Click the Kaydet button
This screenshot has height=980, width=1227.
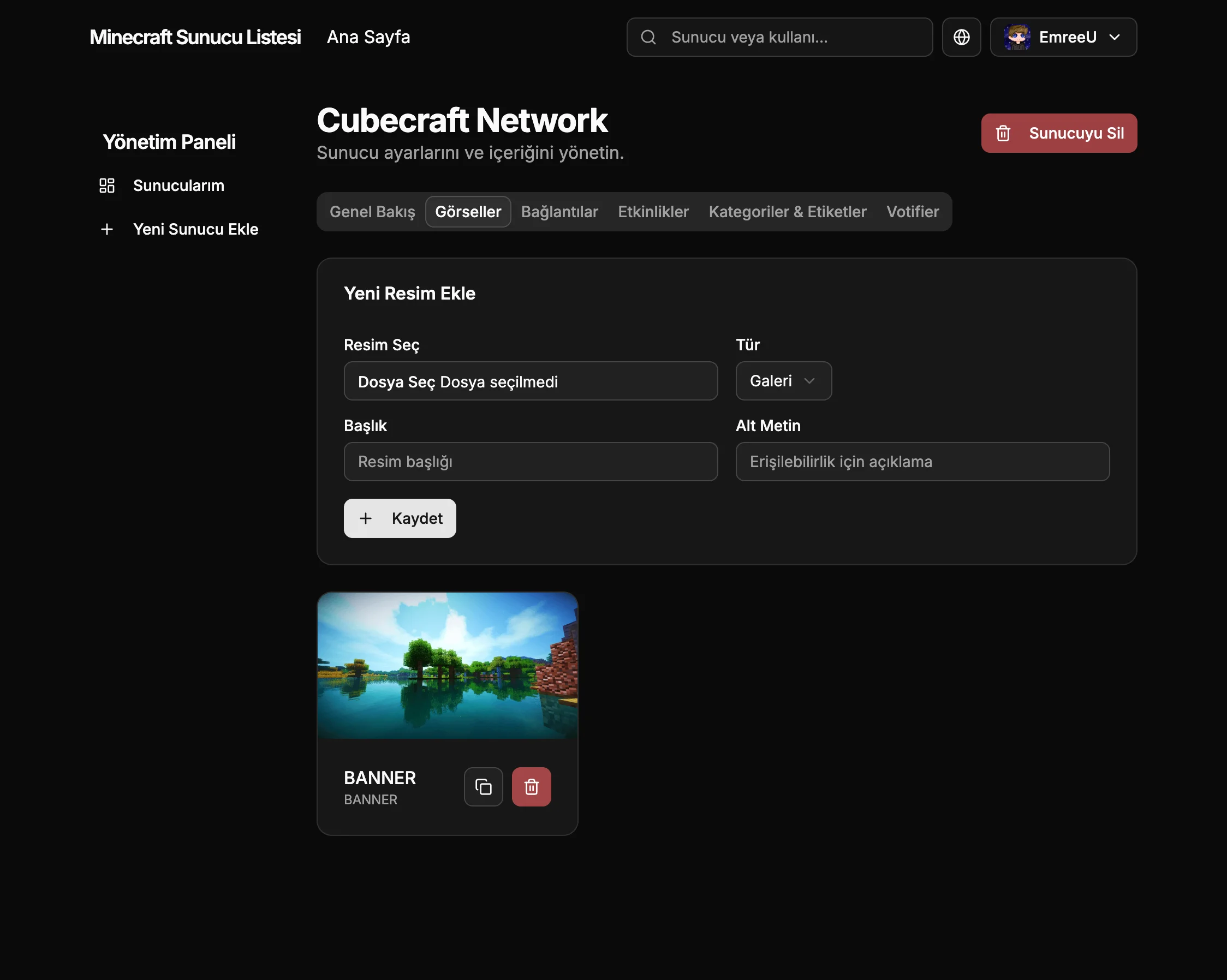[400, 518]
